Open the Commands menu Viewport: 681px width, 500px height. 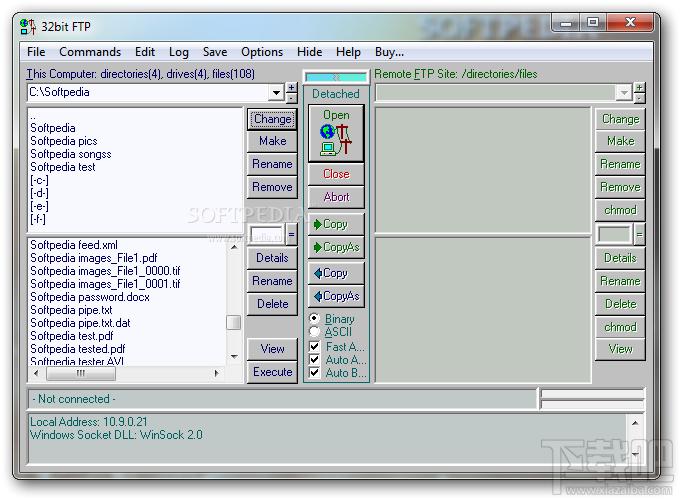[x=90, y=52]
